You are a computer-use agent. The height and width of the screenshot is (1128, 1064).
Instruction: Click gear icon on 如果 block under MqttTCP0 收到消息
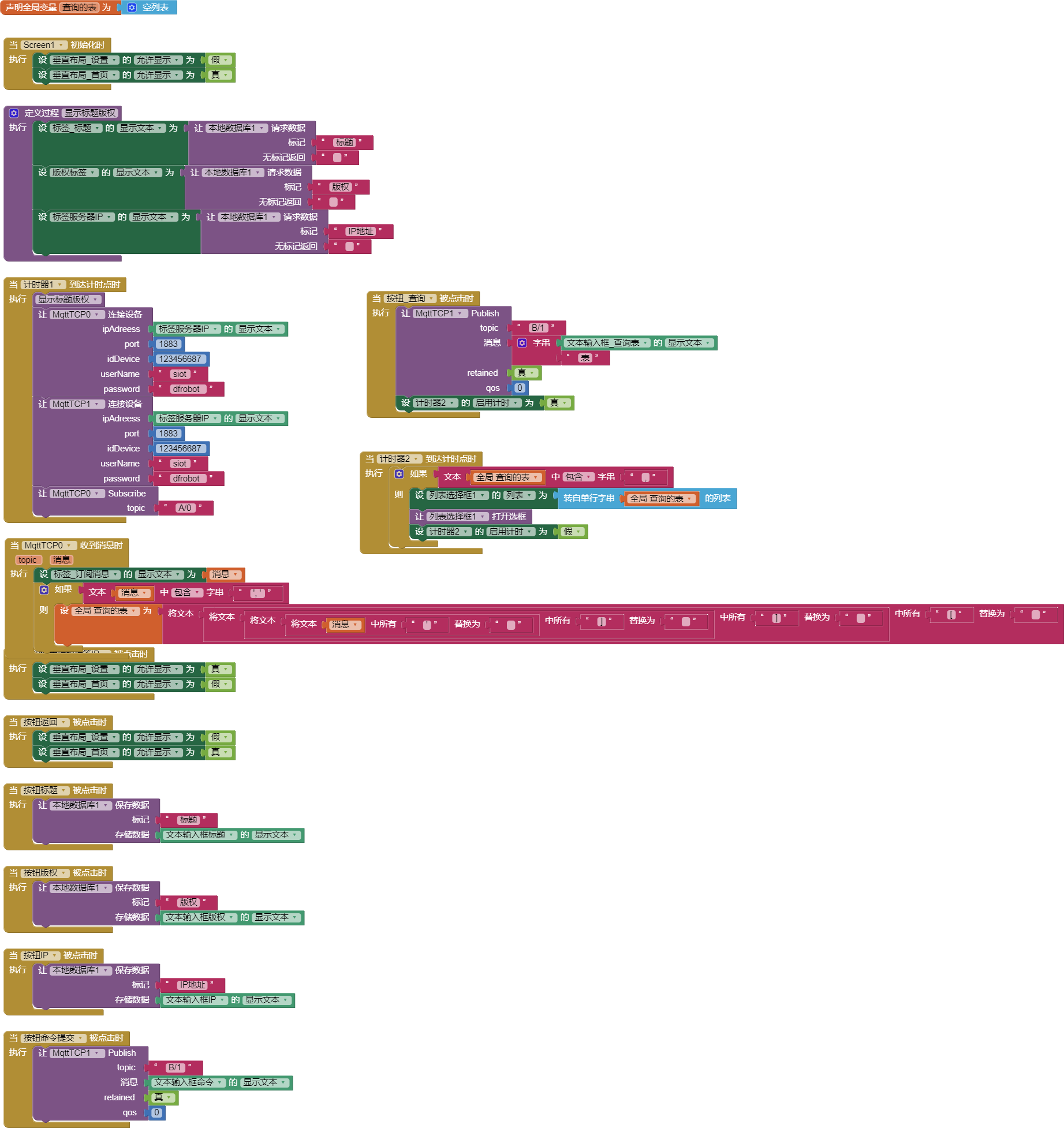[x=44, y=589]
